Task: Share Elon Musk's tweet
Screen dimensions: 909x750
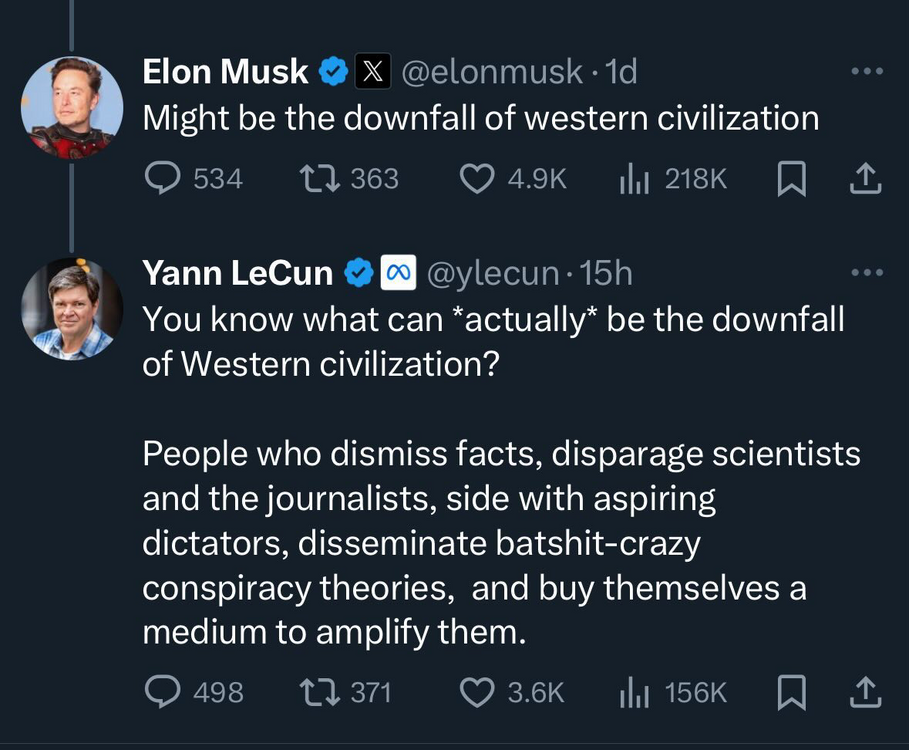Action: [865, 178]
